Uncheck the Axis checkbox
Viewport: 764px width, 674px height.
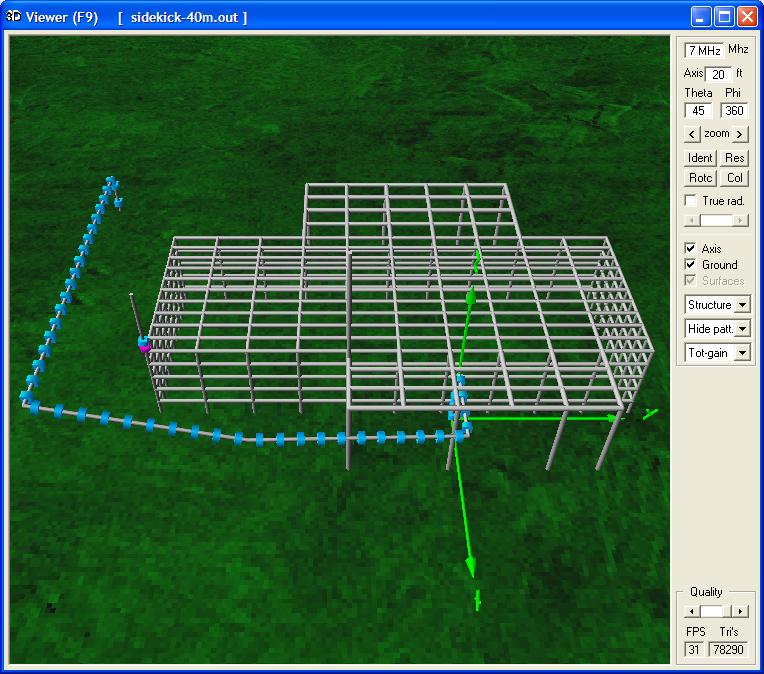690,249
